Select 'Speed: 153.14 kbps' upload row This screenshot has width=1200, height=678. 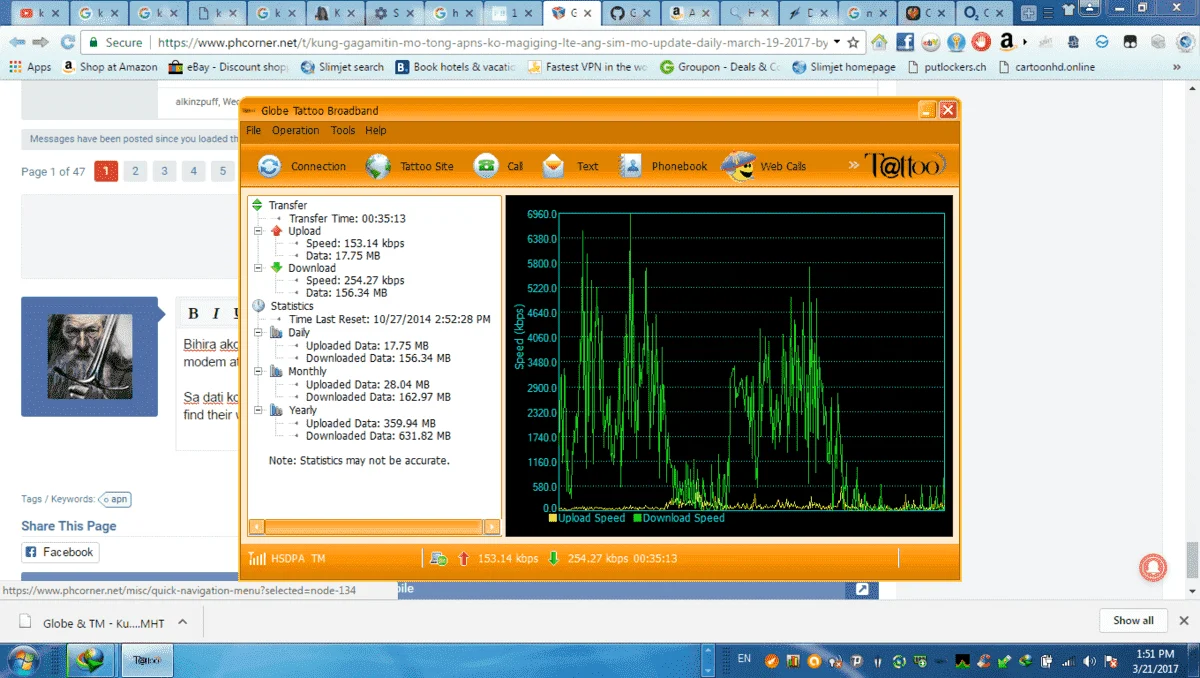pyautogui.click(x=355, y=243)
